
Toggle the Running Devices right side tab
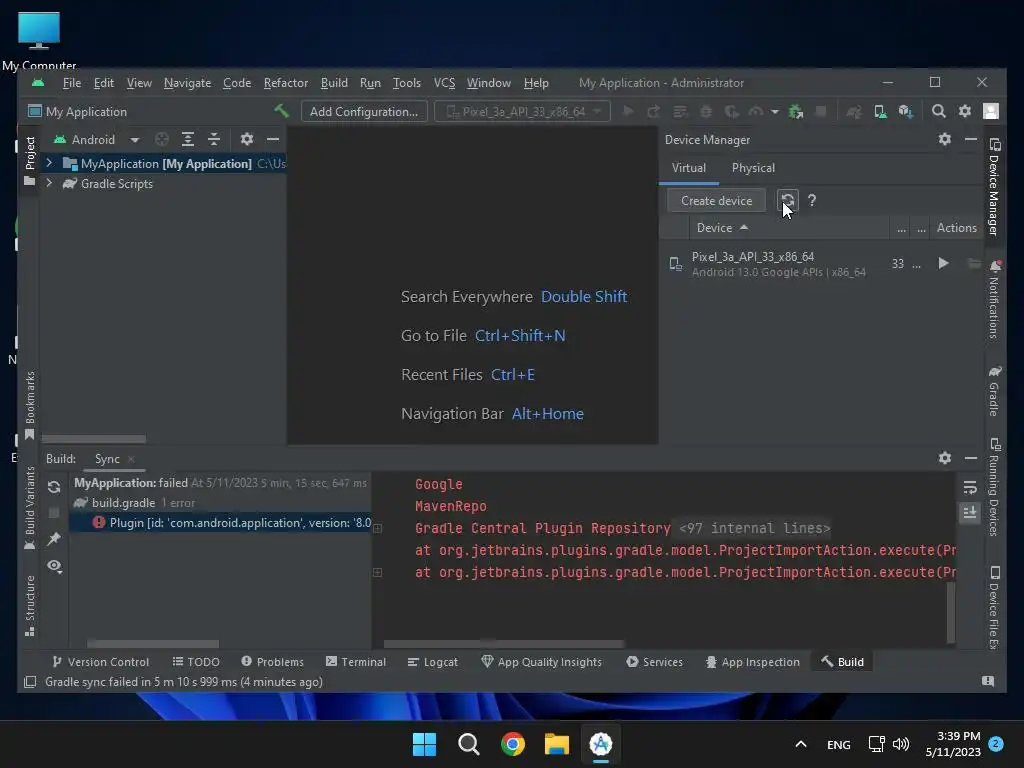pyautogui.click(x=994, y=487)
